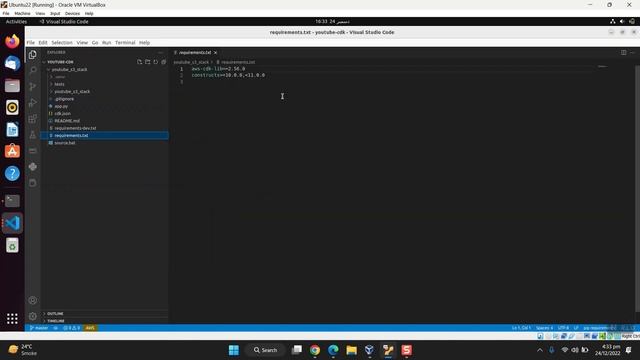Close the requirements.txt editor tab
Screen dimensions: 640x360
coord(216,53)
